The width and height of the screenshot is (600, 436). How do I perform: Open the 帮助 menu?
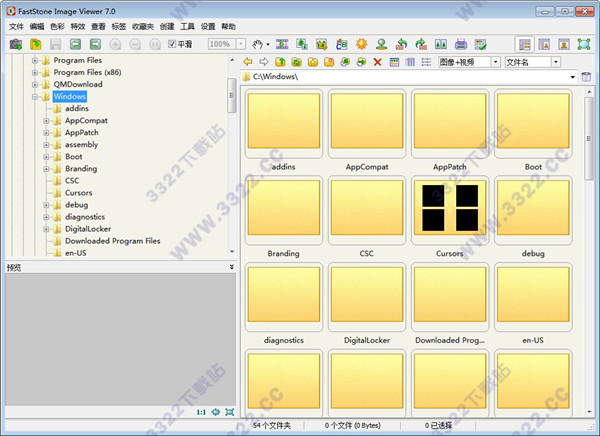[x=228, y=26]
